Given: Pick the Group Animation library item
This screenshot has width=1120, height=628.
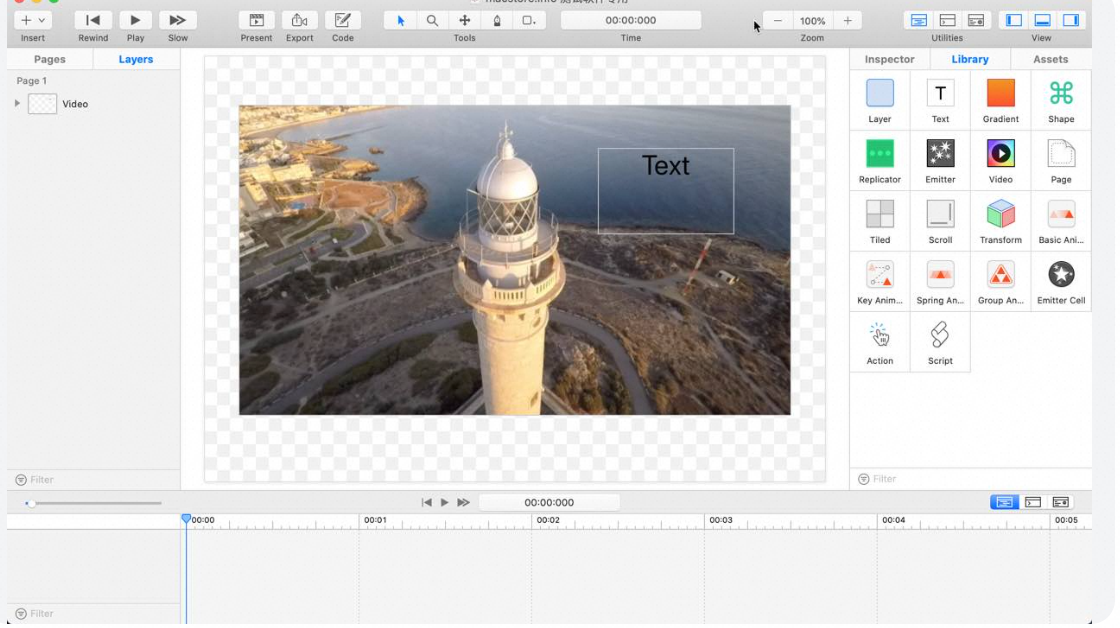Looking at the screenshot, I should pyautogui.click(x=1001, y=282).
